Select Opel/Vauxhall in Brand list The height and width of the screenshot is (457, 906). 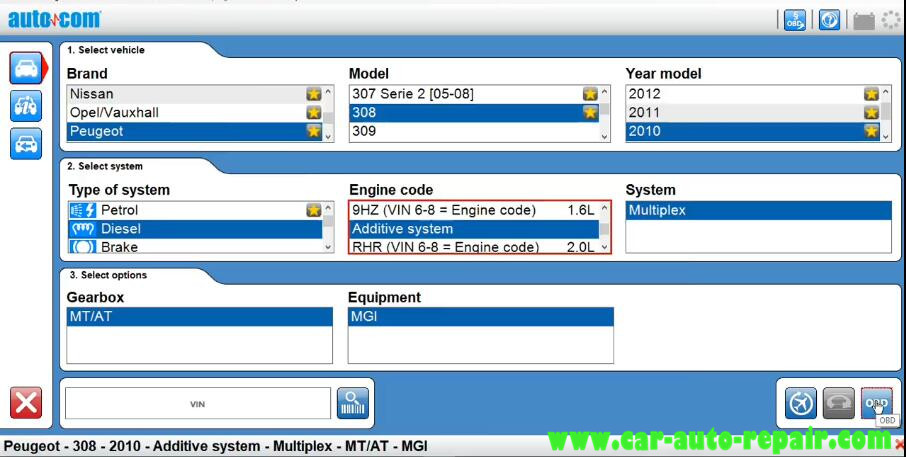pyautogui.click(x=195, y=113)
